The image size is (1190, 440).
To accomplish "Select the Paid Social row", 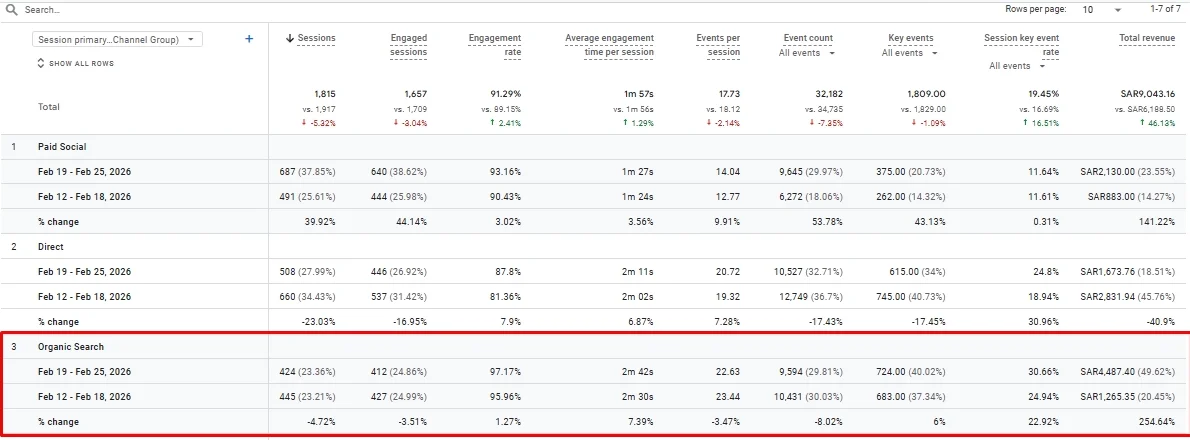I will point(593,147).
